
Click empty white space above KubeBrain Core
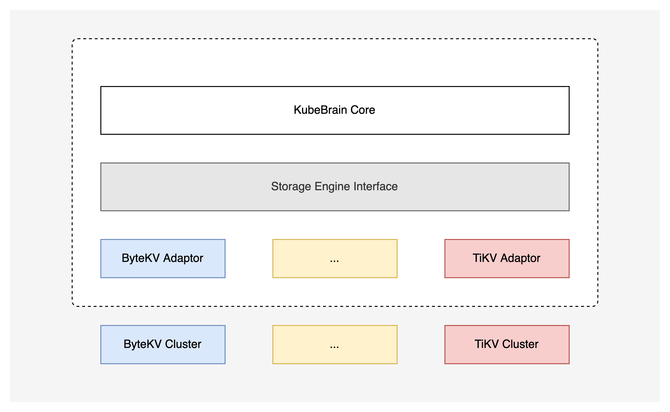click(334, 63)
